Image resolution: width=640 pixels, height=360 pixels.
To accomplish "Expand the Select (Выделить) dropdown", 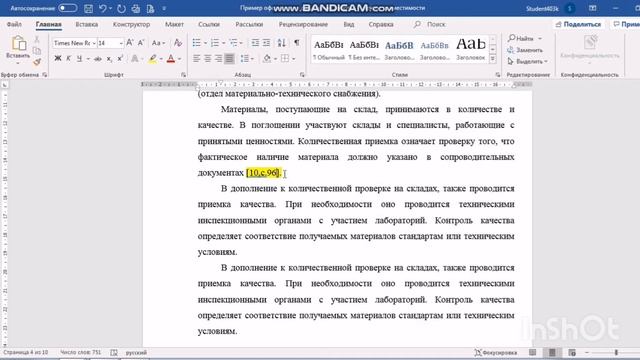I will 546,62.
